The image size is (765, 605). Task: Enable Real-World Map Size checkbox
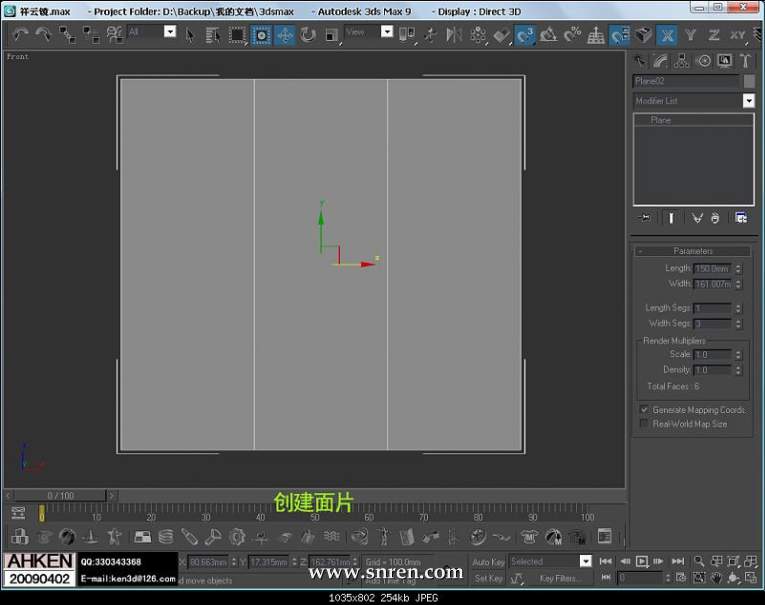tap(644, 424)
